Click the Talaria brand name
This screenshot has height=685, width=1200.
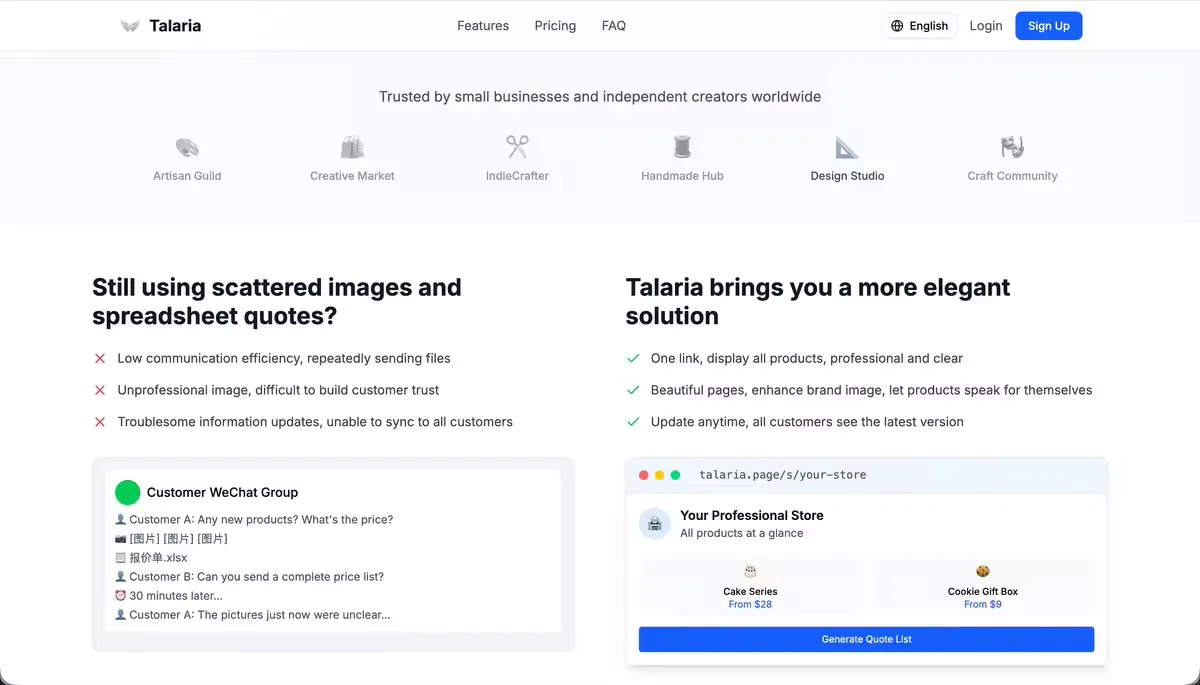(x=175, y=26)
